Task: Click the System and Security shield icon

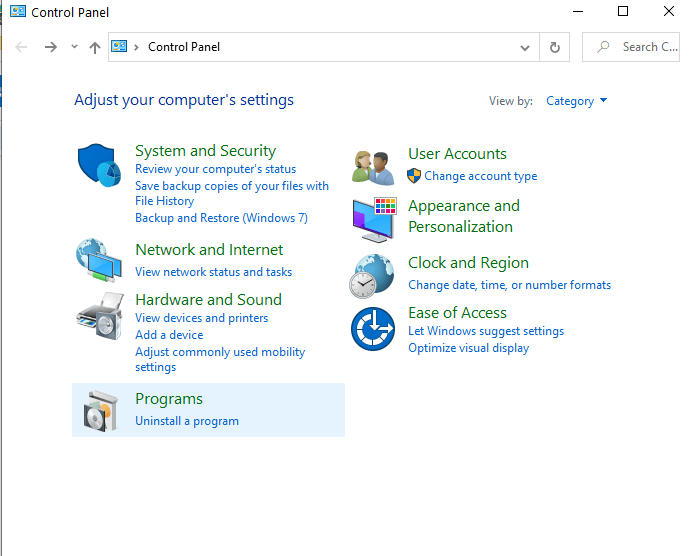Action: click(98, 163)
